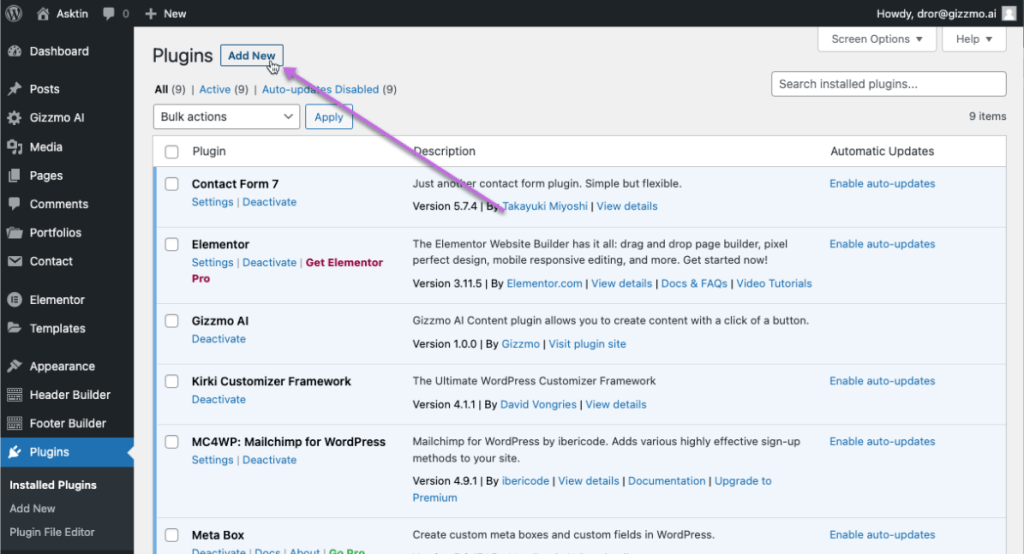
Task: Click the Media icon in sidebar
Action: 14,147
